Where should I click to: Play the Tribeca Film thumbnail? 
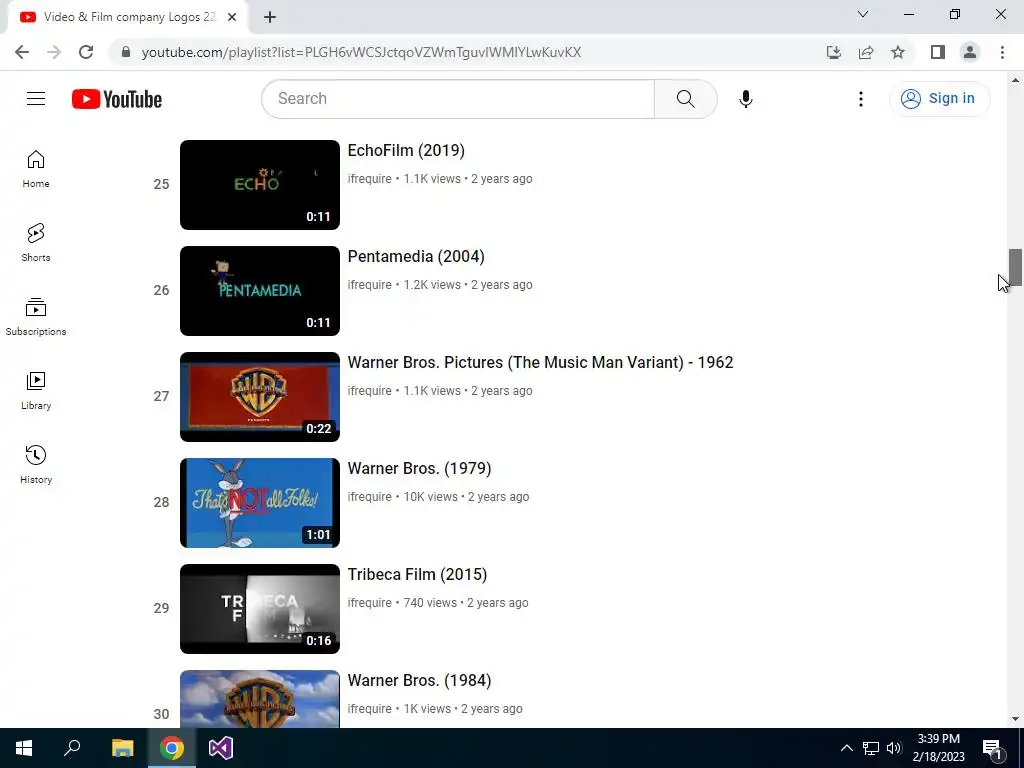click(x=260, y=609)
